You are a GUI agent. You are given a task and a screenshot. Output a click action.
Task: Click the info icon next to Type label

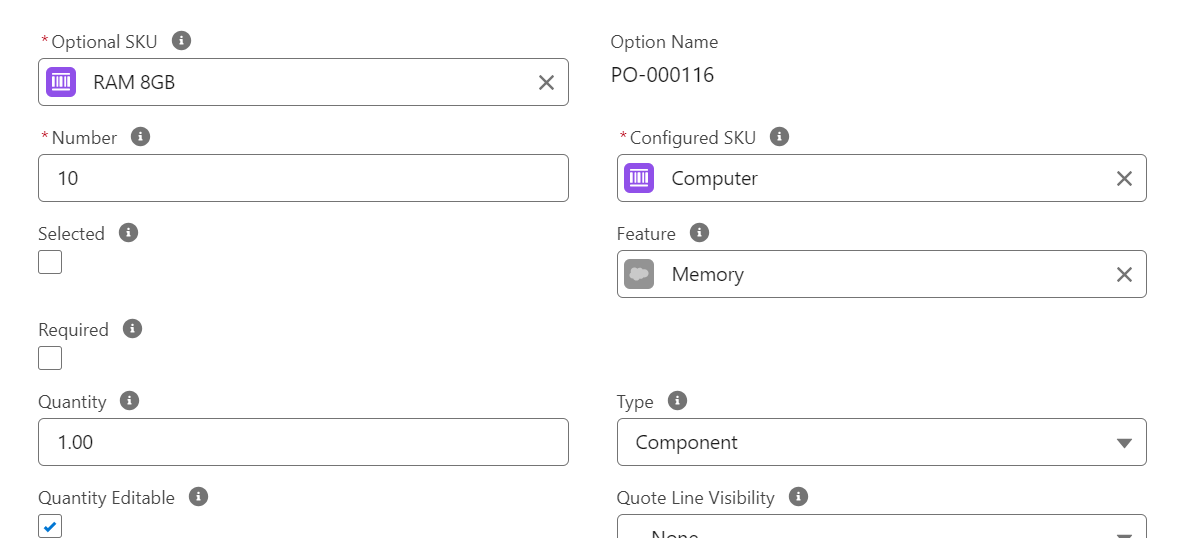click(x=677, y=401)
